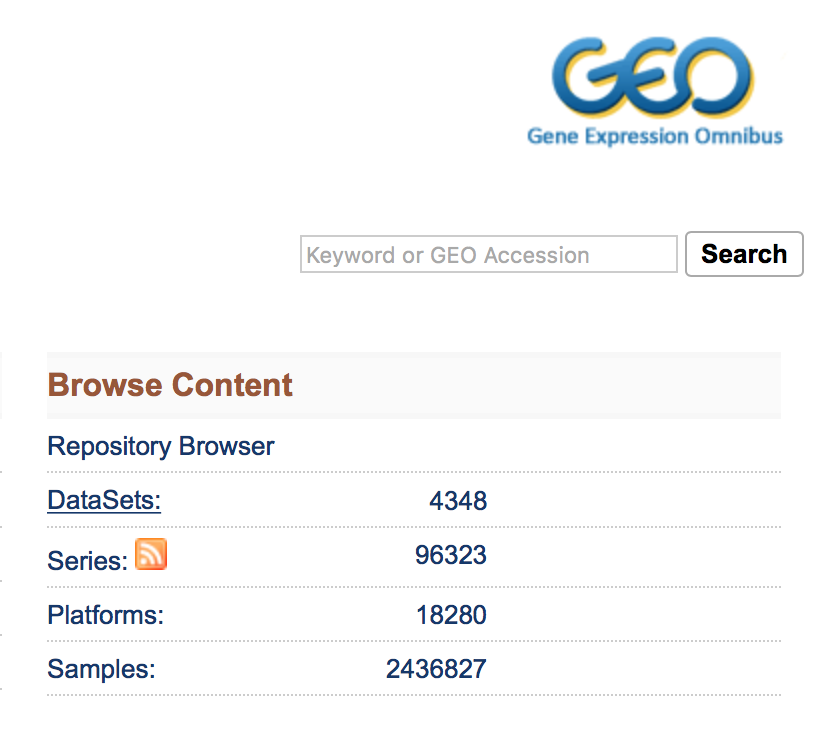
Task: Click the Platforms count 18280
Action: 451,615
